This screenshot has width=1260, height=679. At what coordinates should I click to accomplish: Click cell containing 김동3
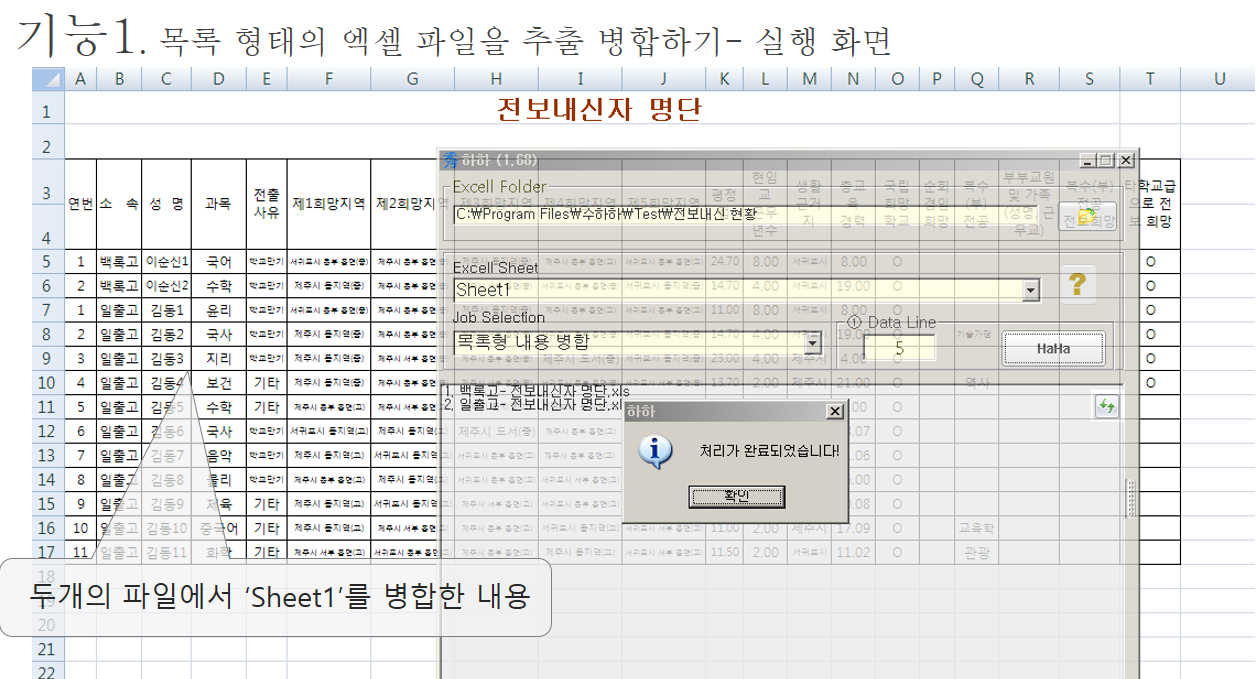166,358
